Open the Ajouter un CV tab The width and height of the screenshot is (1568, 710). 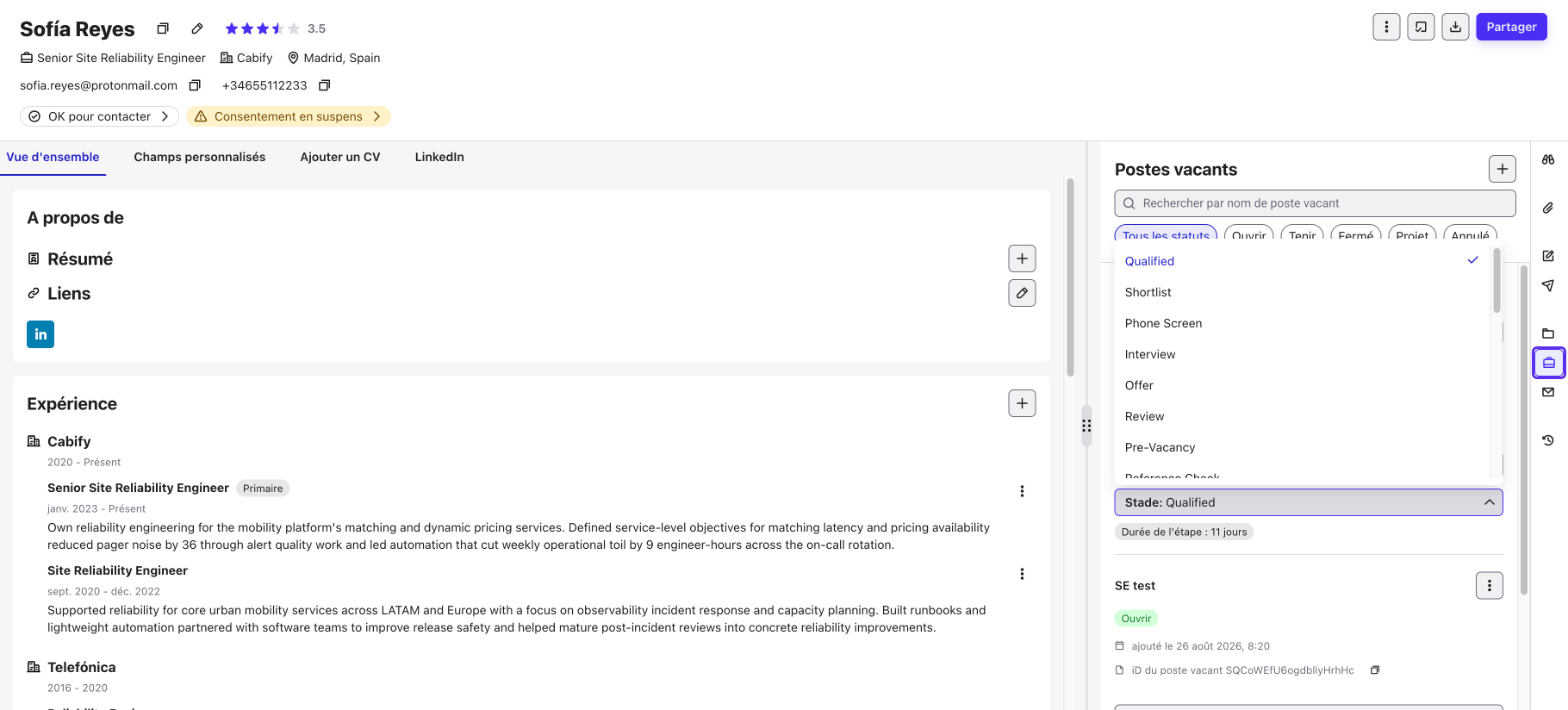pos(340,157)
